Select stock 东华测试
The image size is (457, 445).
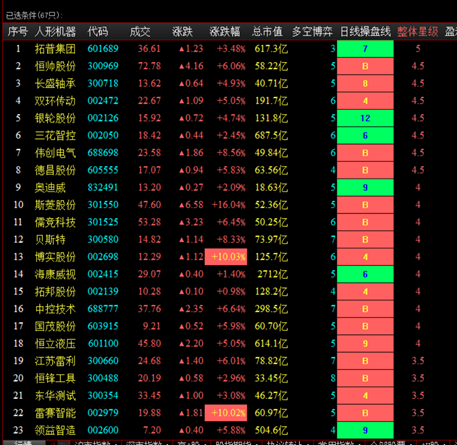(x=55, y=396)
